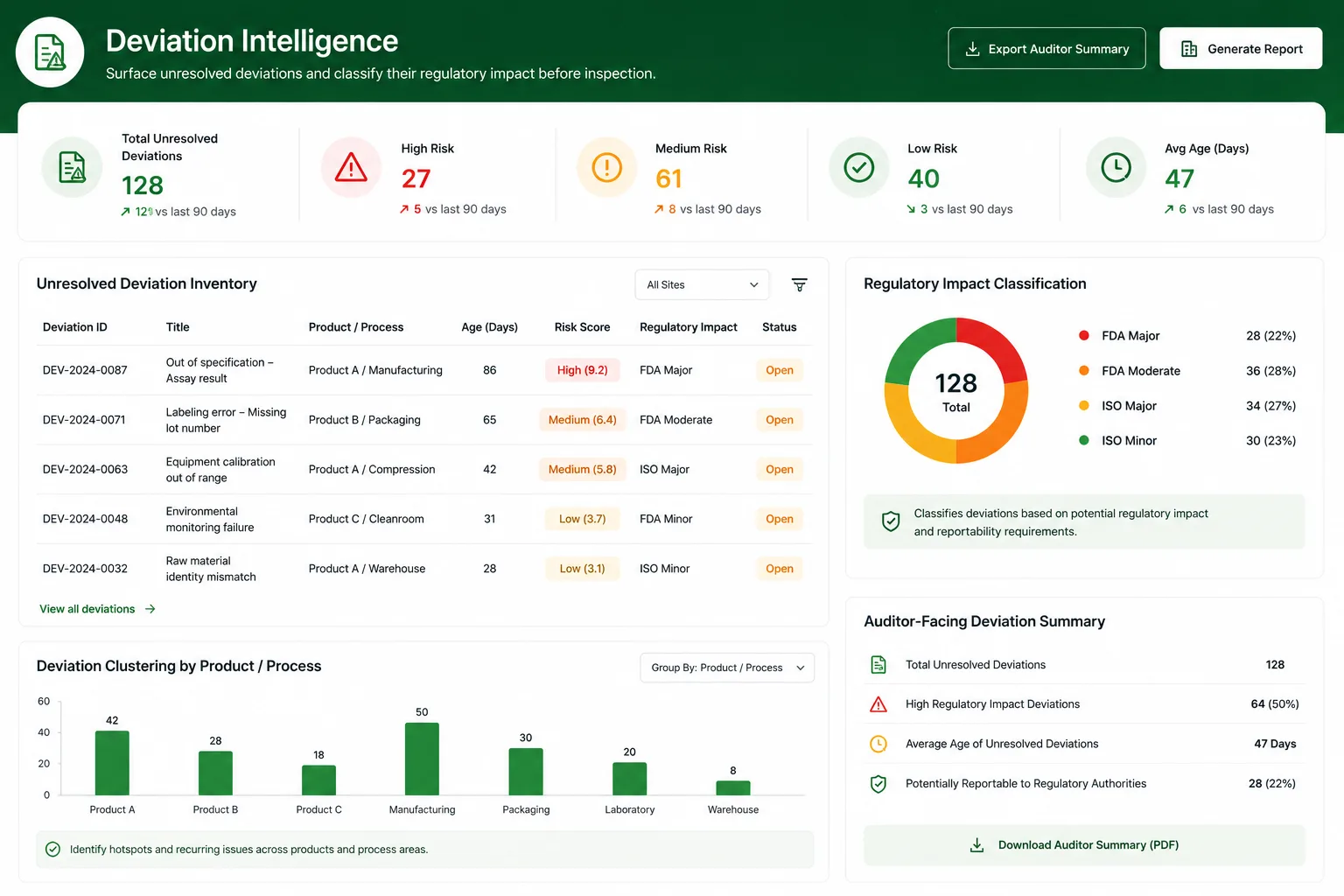Click Open status for DEV-2024-0087
The height and width of the screenshot is (896, 1344).
[x=780, y=370]
